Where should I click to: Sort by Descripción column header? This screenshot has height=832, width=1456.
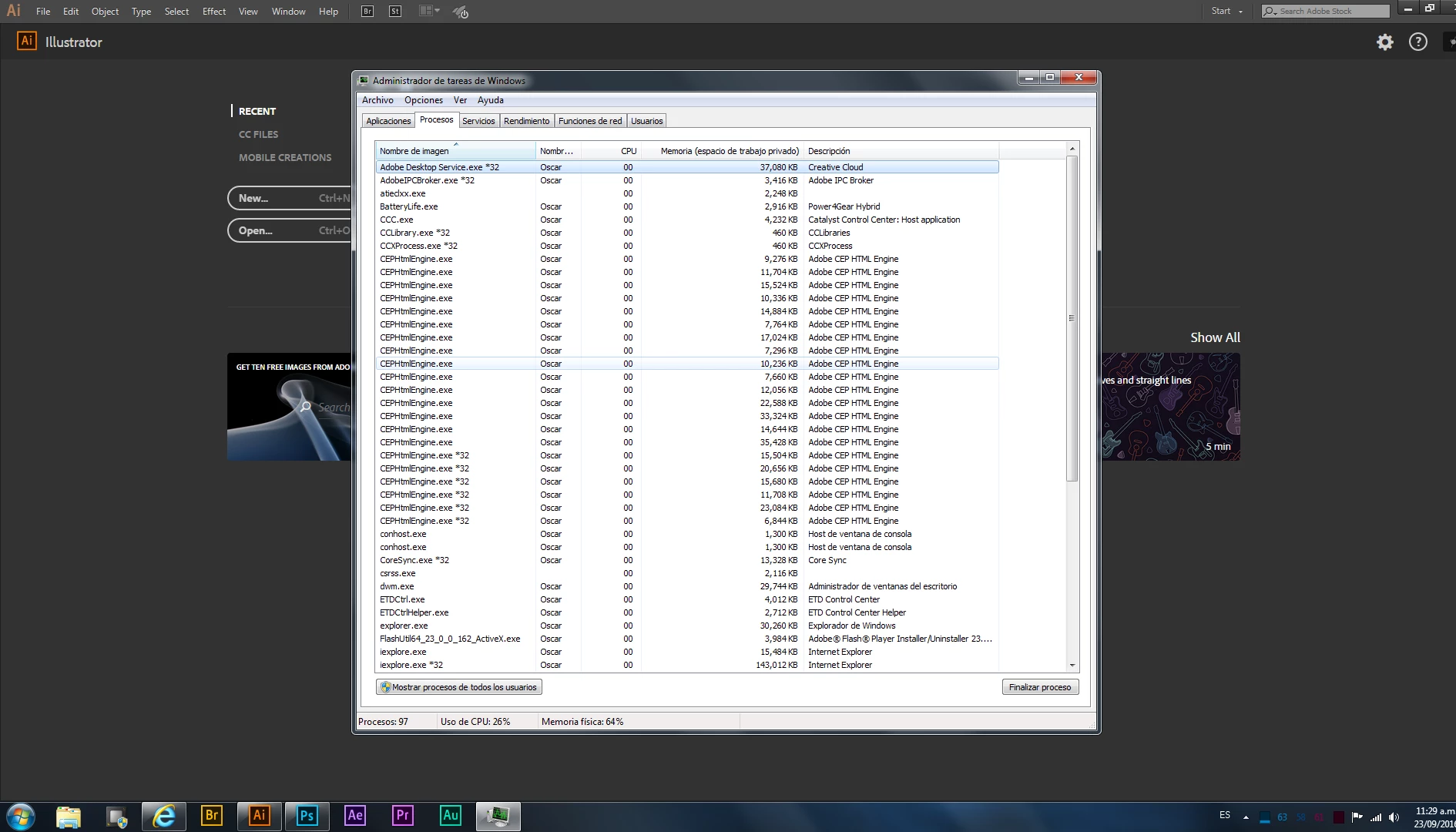pyautogui.click(x=900, y=151)
